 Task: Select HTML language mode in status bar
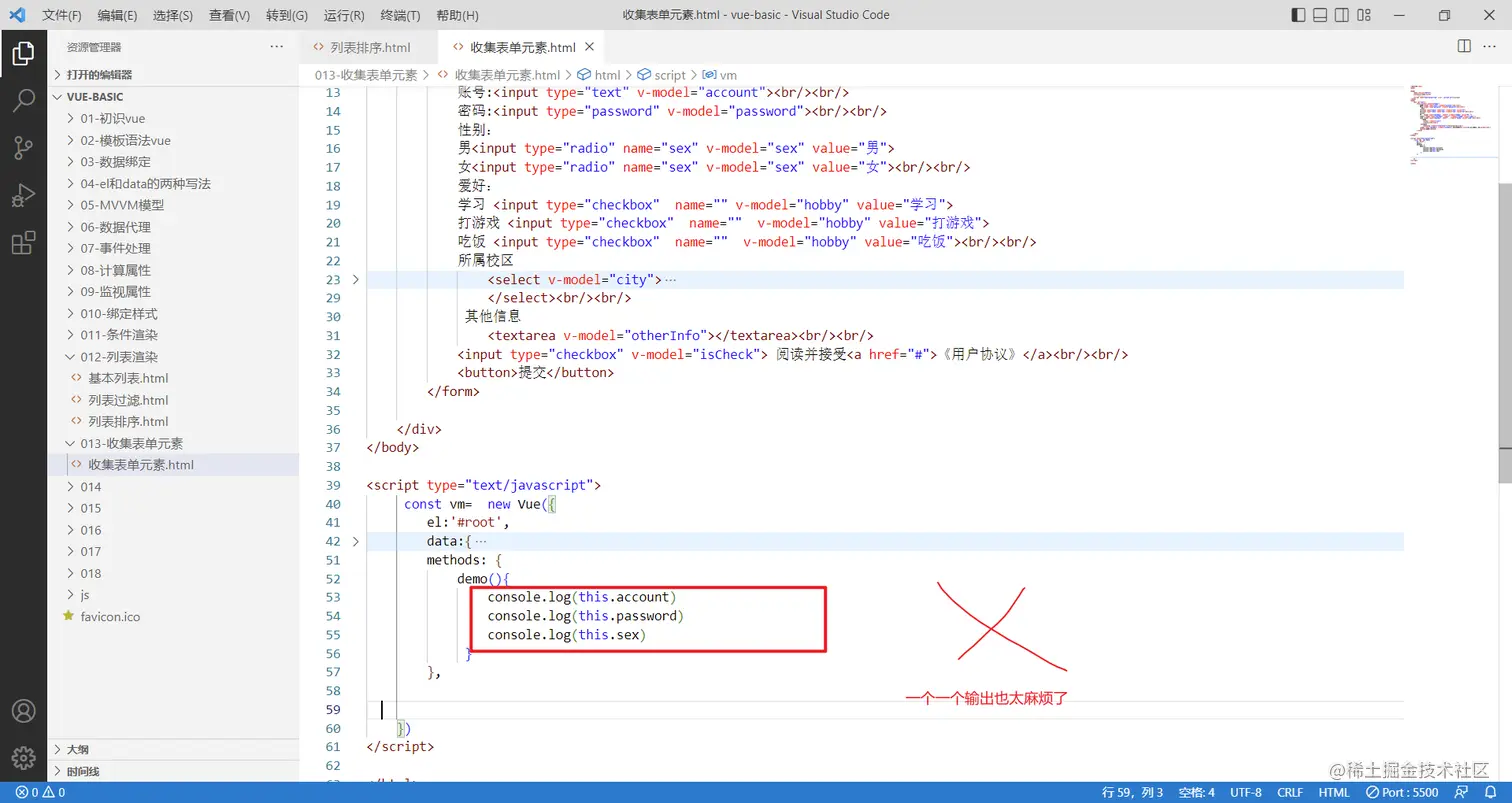tap(1334, 793)
